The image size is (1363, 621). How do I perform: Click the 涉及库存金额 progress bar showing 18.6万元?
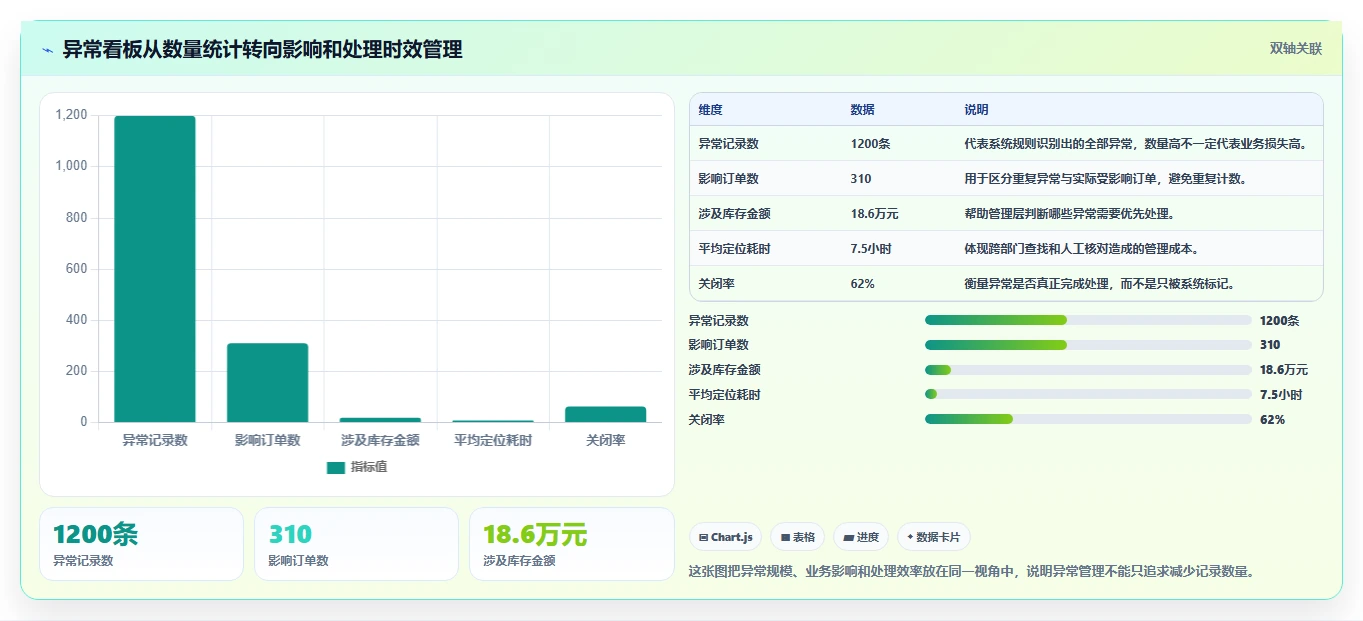tap(1088, 370)
